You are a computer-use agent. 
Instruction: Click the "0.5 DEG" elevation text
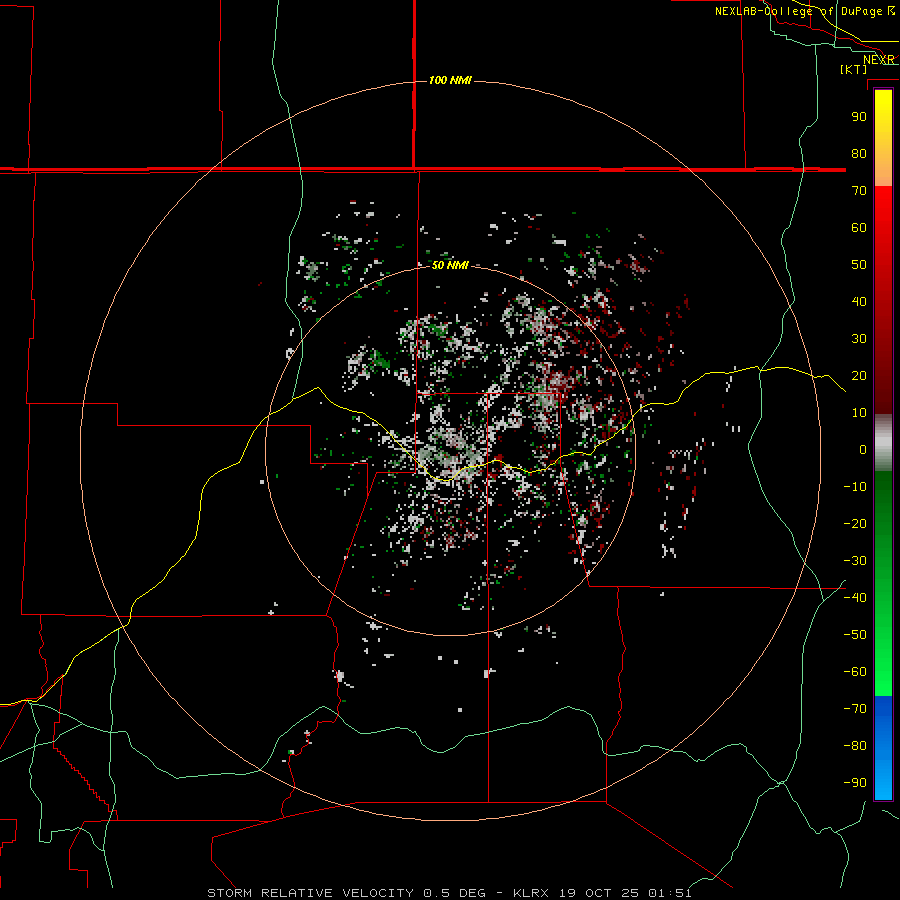tap(455, 893)
